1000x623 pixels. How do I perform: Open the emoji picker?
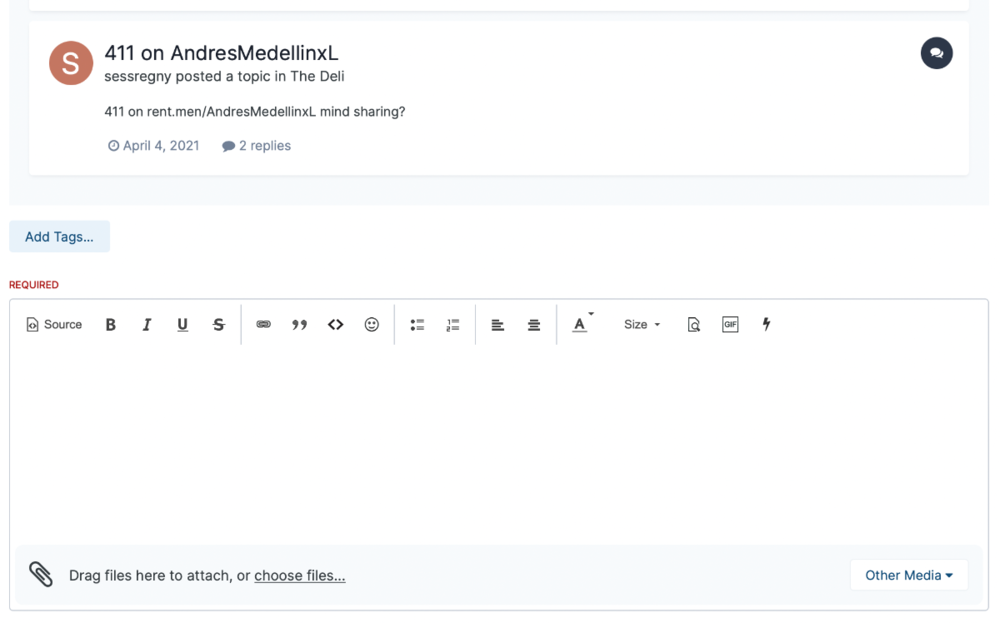point(372,325)
